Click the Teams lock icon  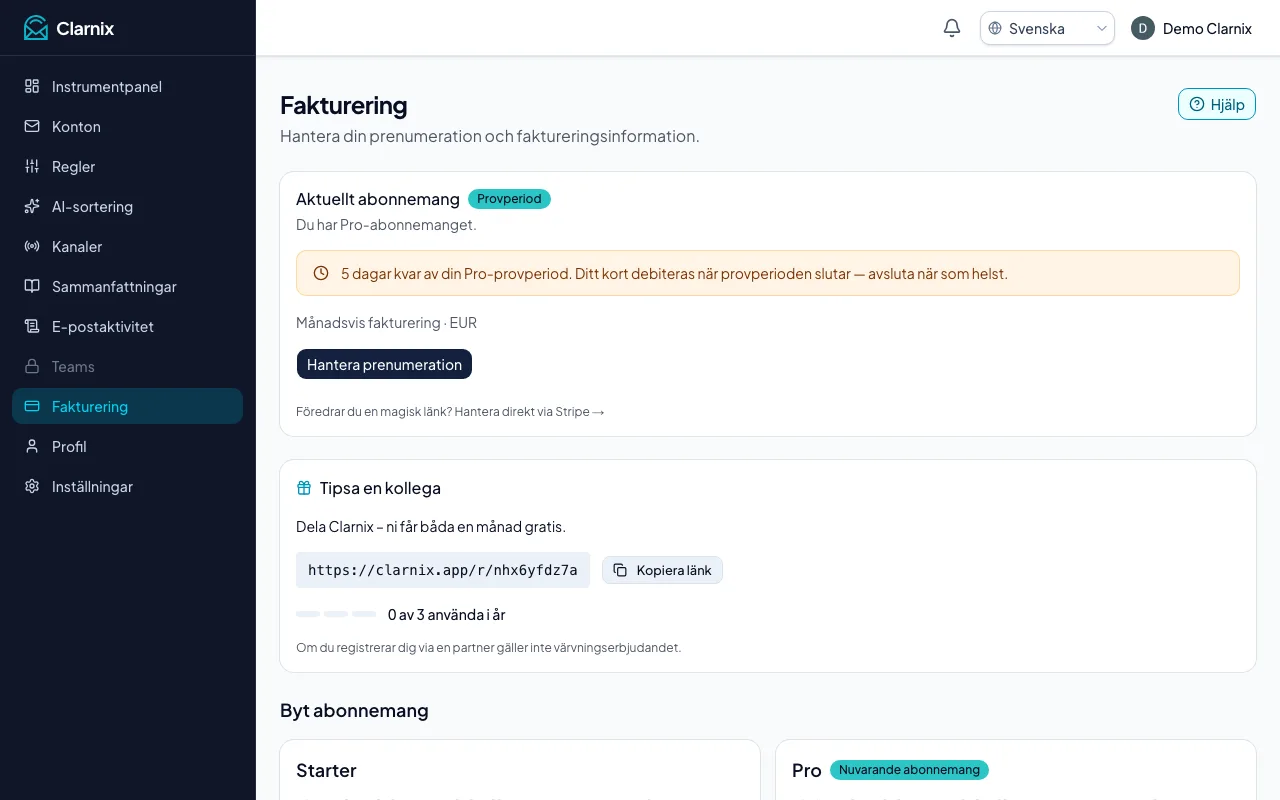32,366
